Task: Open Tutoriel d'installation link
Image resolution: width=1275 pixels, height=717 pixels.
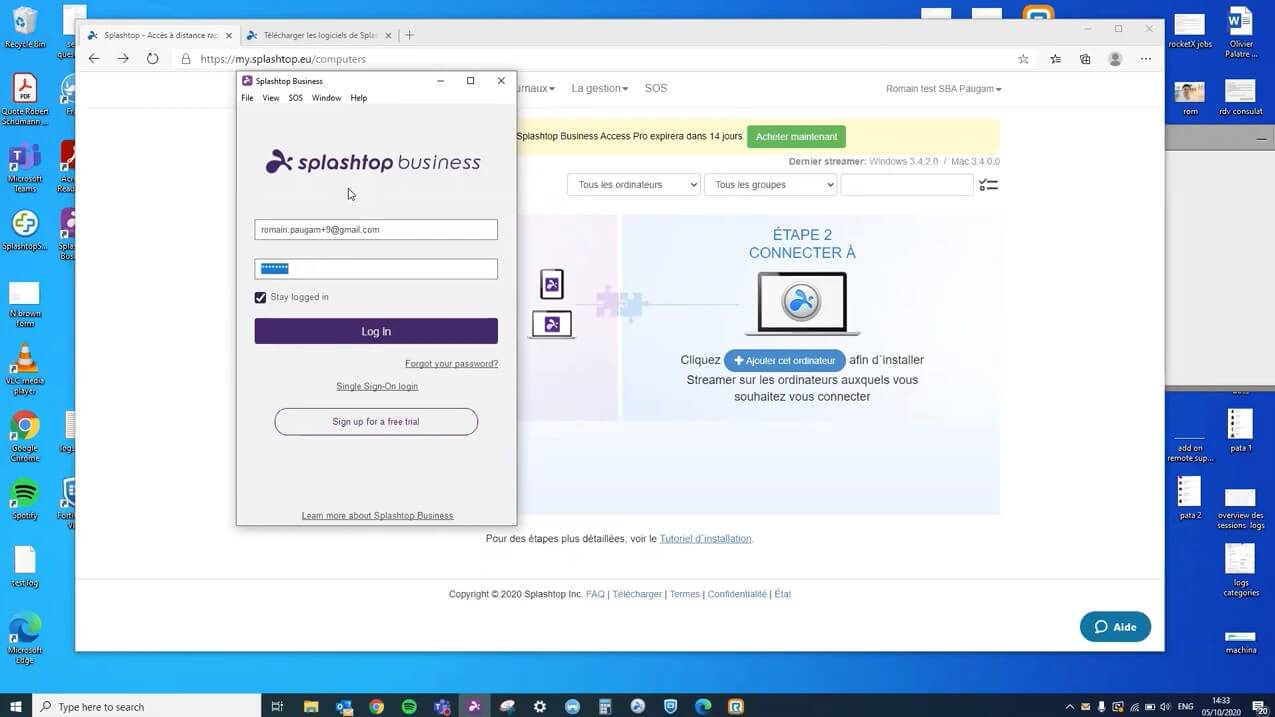Action: [705, 539]
